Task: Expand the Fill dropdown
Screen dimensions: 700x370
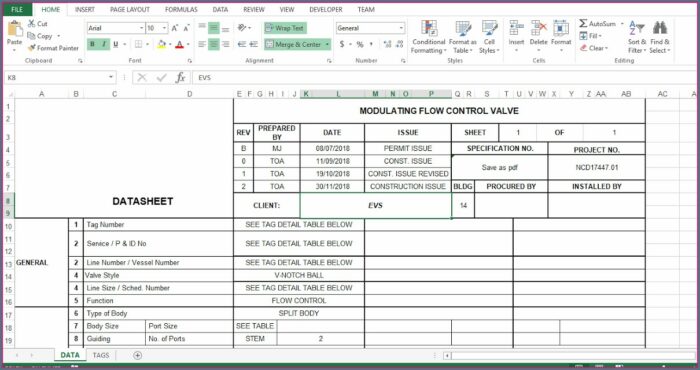Action: pyautogui.click(x=600, y=36)
